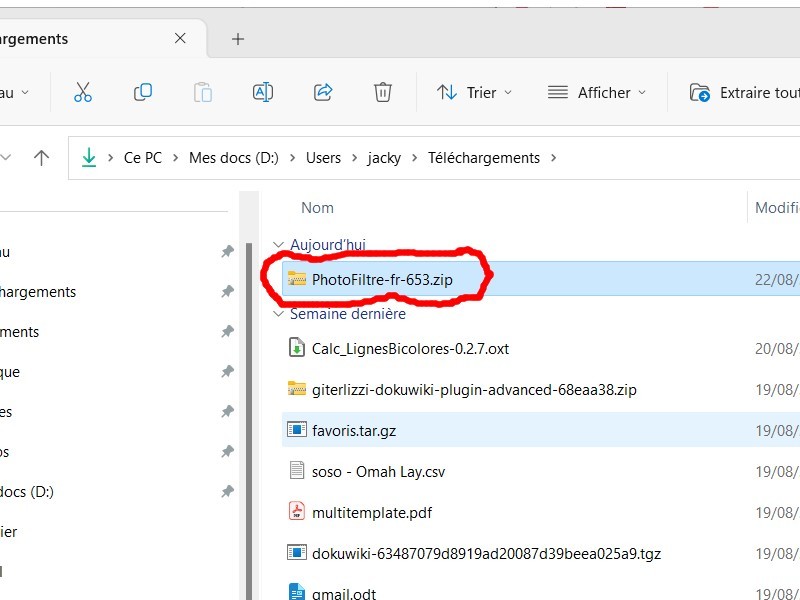Select Users in the address path
800x600 pixels.
323,158
